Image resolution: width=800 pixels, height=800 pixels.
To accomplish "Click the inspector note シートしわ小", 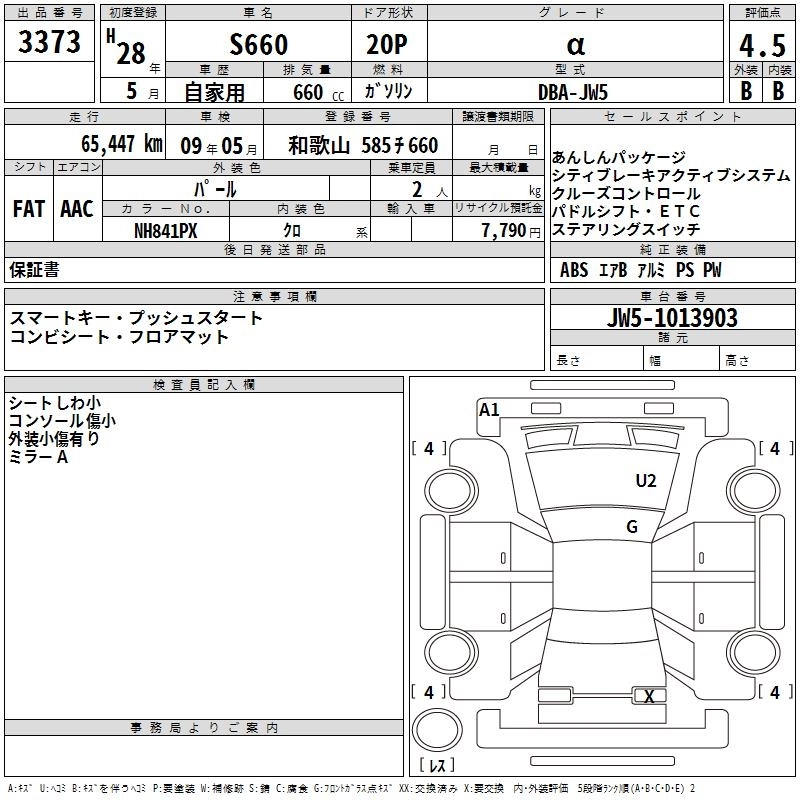I will [55, 403].
